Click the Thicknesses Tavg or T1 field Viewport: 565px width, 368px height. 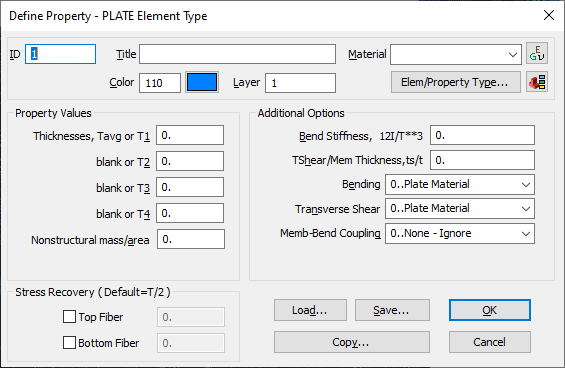point(190,135)
